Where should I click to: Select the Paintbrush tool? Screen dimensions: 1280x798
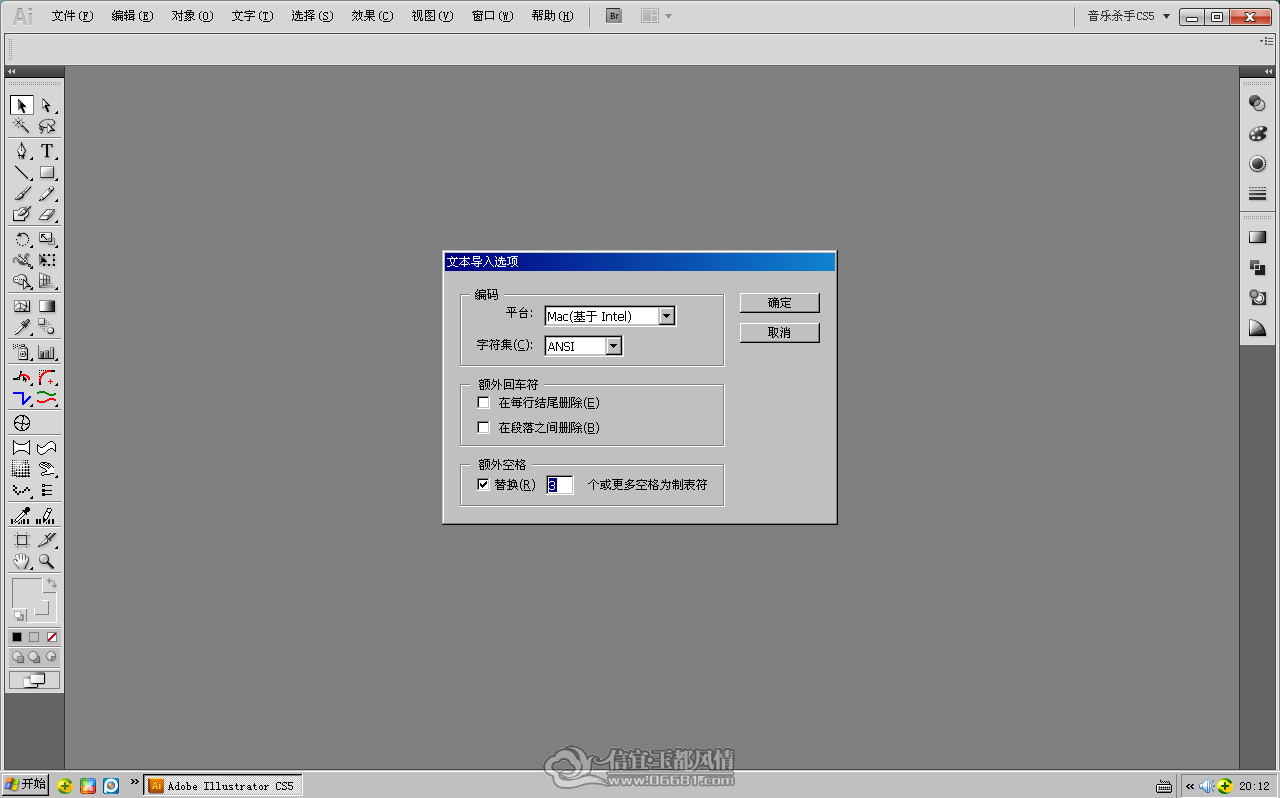21,193
